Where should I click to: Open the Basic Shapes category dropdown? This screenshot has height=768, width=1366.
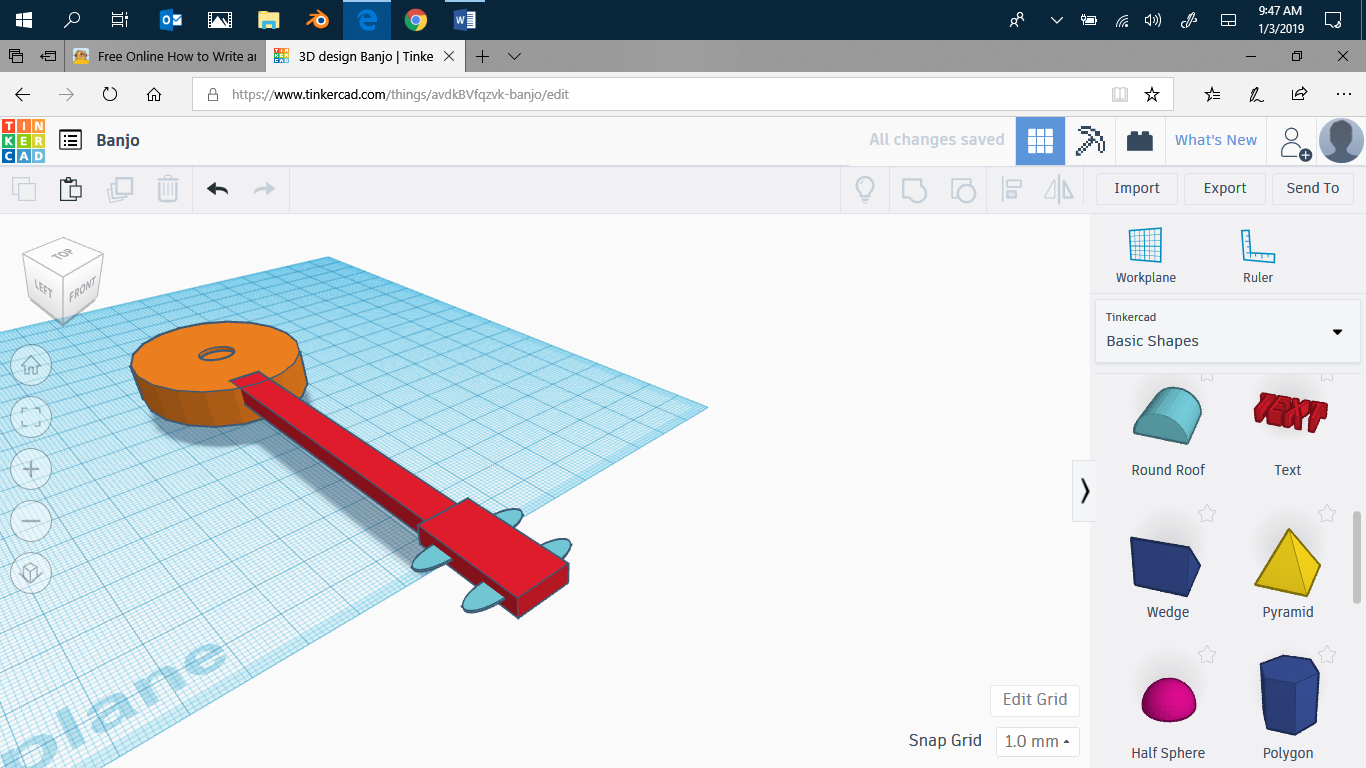click(1228, 331)
